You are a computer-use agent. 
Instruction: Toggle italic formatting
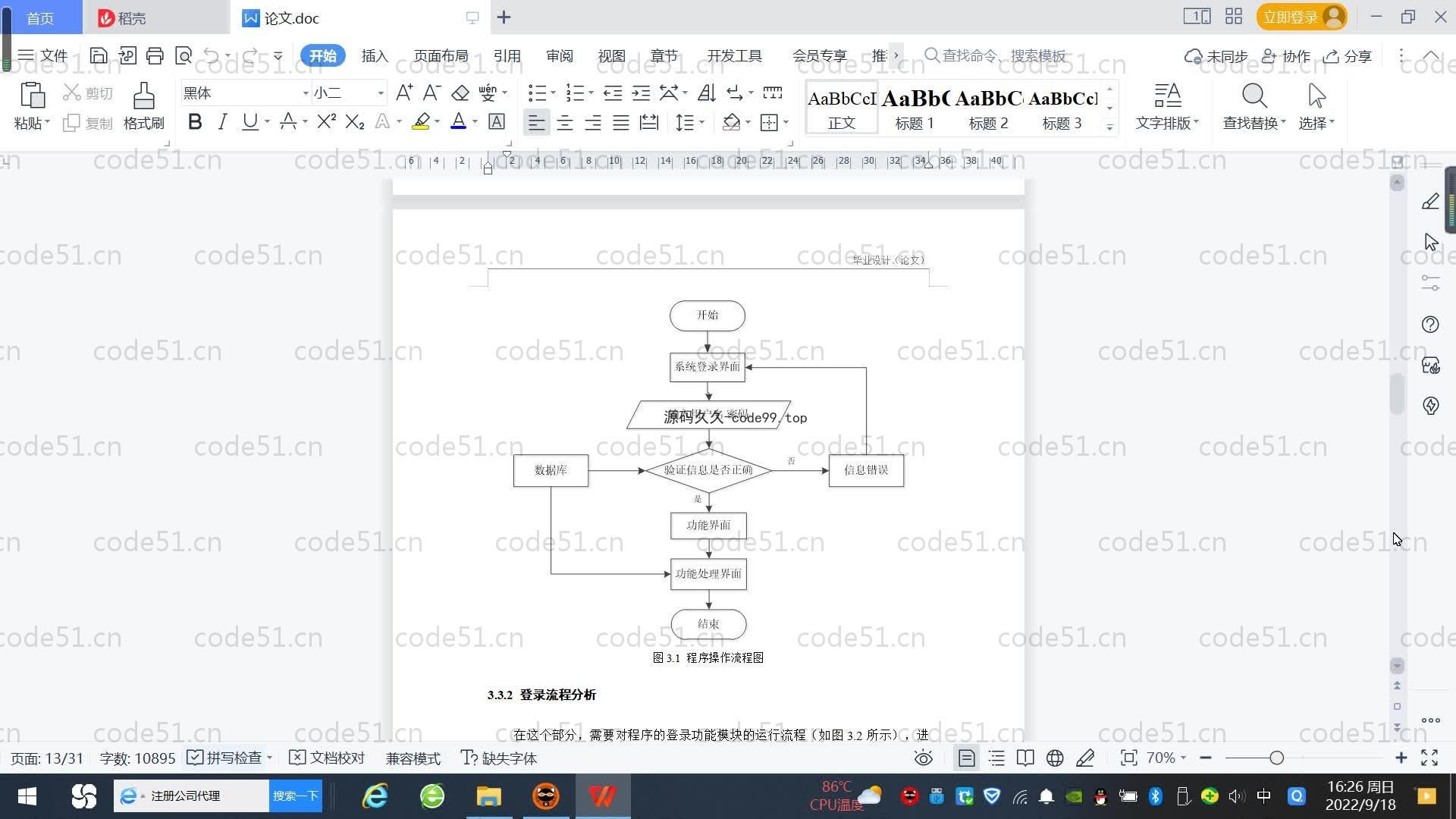click(222, 122)
